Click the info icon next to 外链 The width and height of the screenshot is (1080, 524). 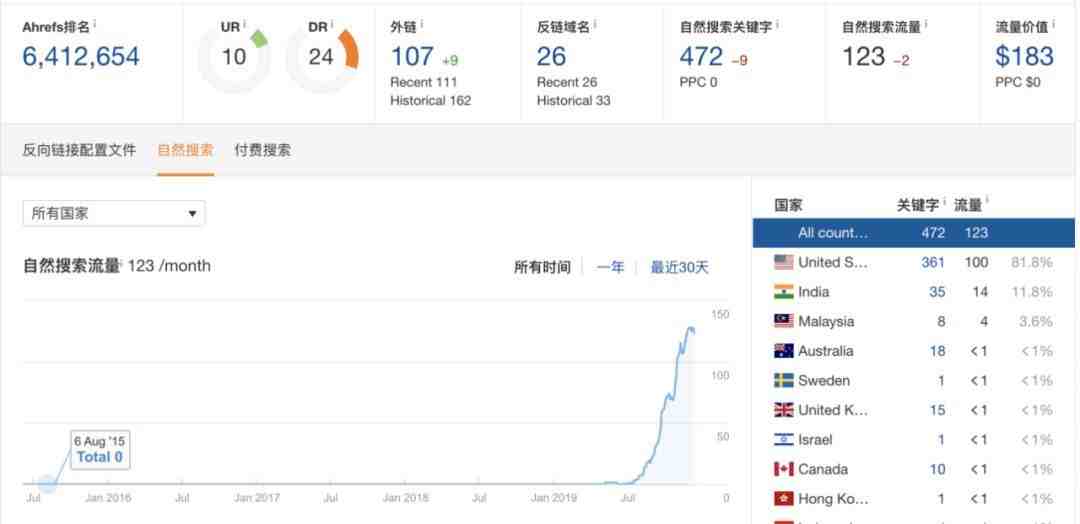[422, 24]
